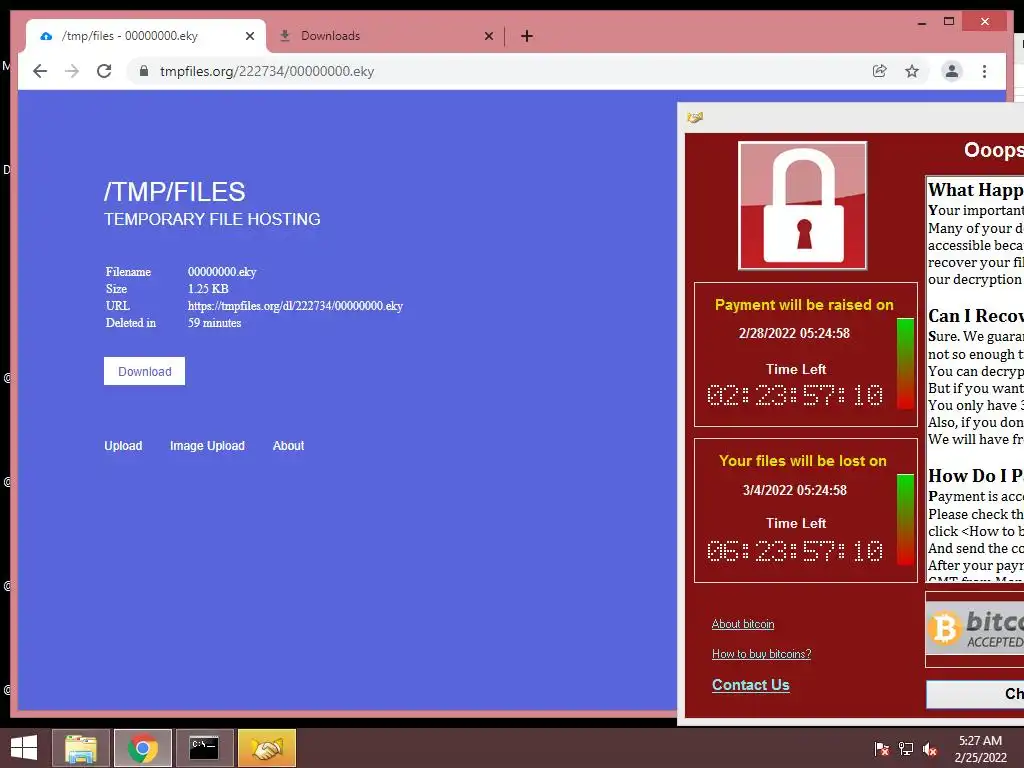This screenshot has height=768, width=1024.
Task: Switch to Chrome in the taskbar
Action: click(142, 748)
